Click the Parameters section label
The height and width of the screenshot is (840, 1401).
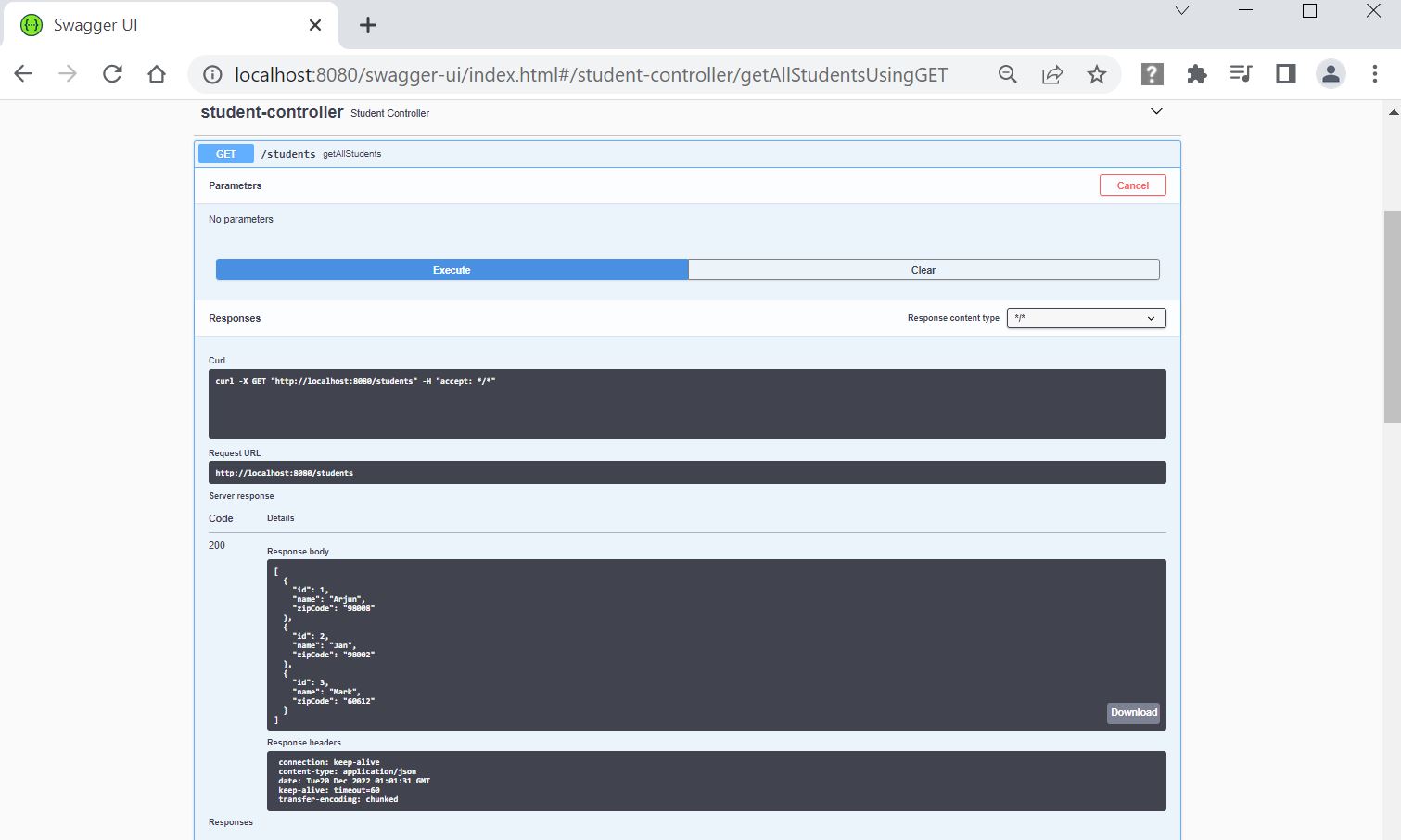click(236, 185)
